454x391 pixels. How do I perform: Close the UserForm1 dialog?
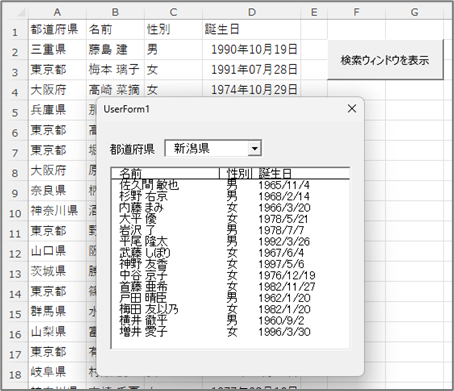(352, 108)
